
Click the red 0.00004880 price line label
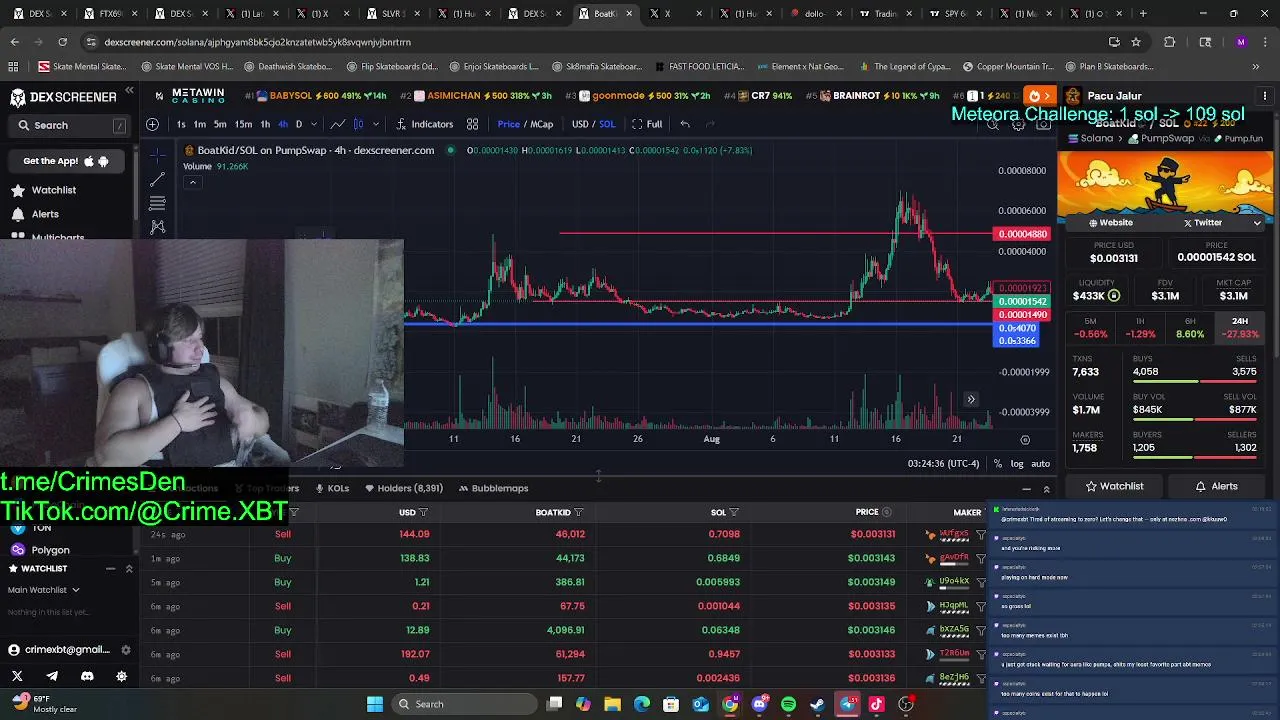(1022, 234)
